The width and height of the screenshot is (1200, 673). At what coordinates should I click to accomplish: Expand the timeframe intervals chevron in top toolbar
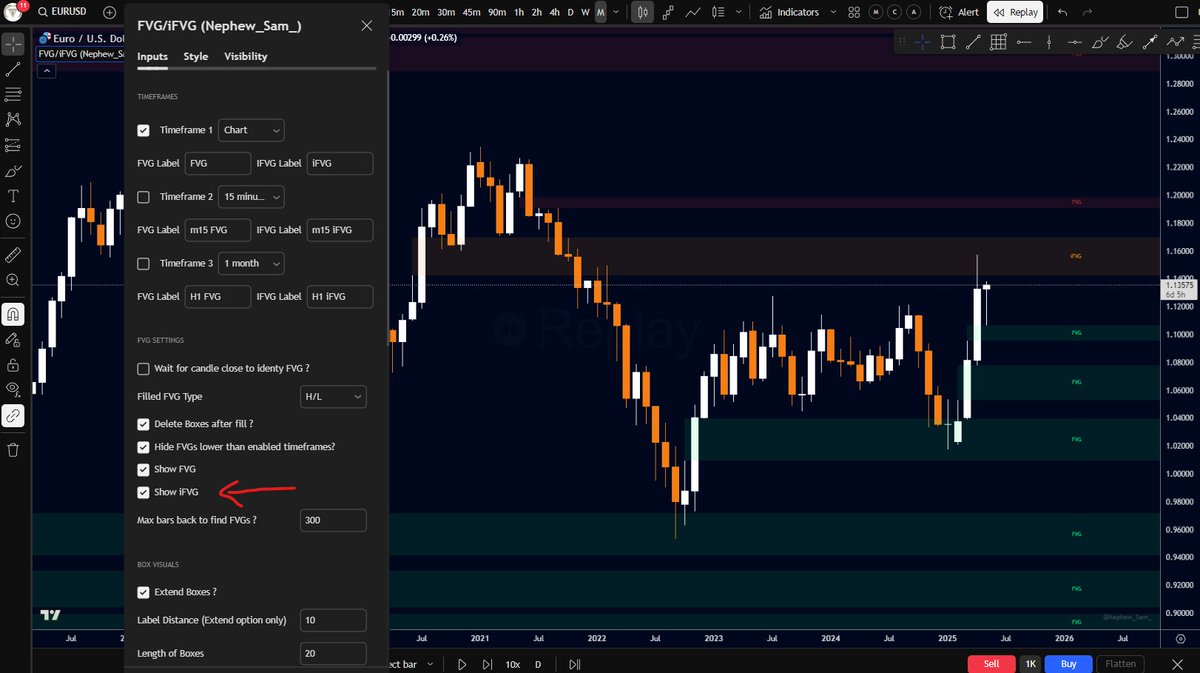(616, 13)
